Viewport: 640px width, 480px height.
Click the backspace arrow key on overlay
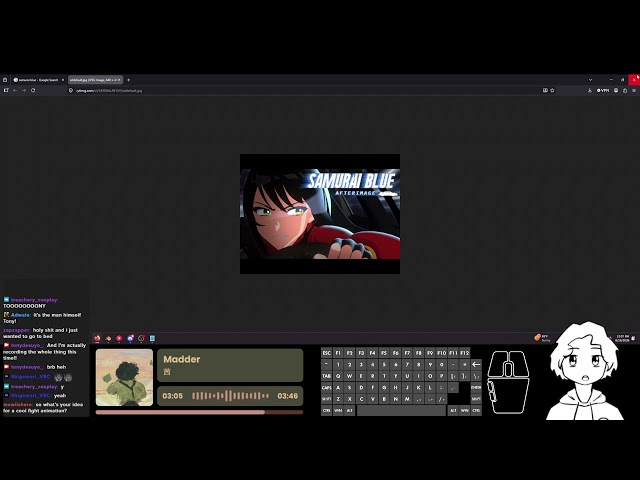[x=476, y=364]
